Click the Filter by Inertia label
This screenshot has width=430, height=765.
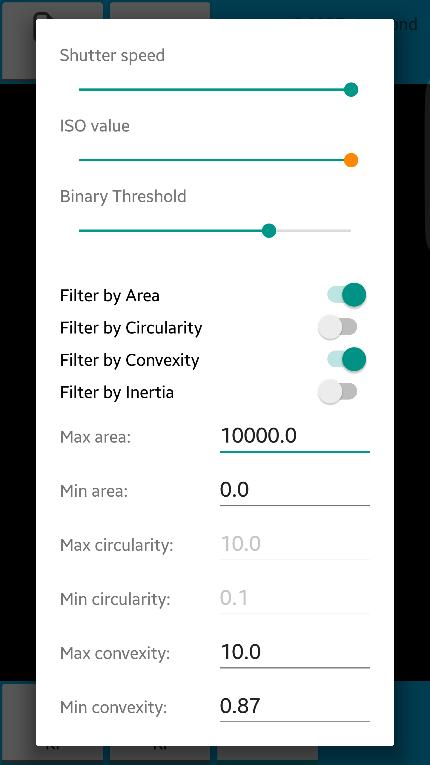coord(117,392)
